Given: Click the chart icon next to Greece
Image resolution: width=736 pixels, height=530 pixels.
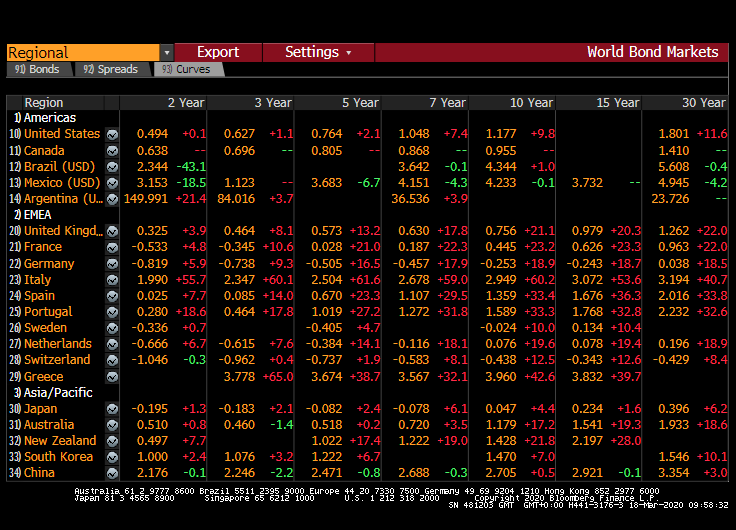Looking at the screenshot, I should click(112, 377).
